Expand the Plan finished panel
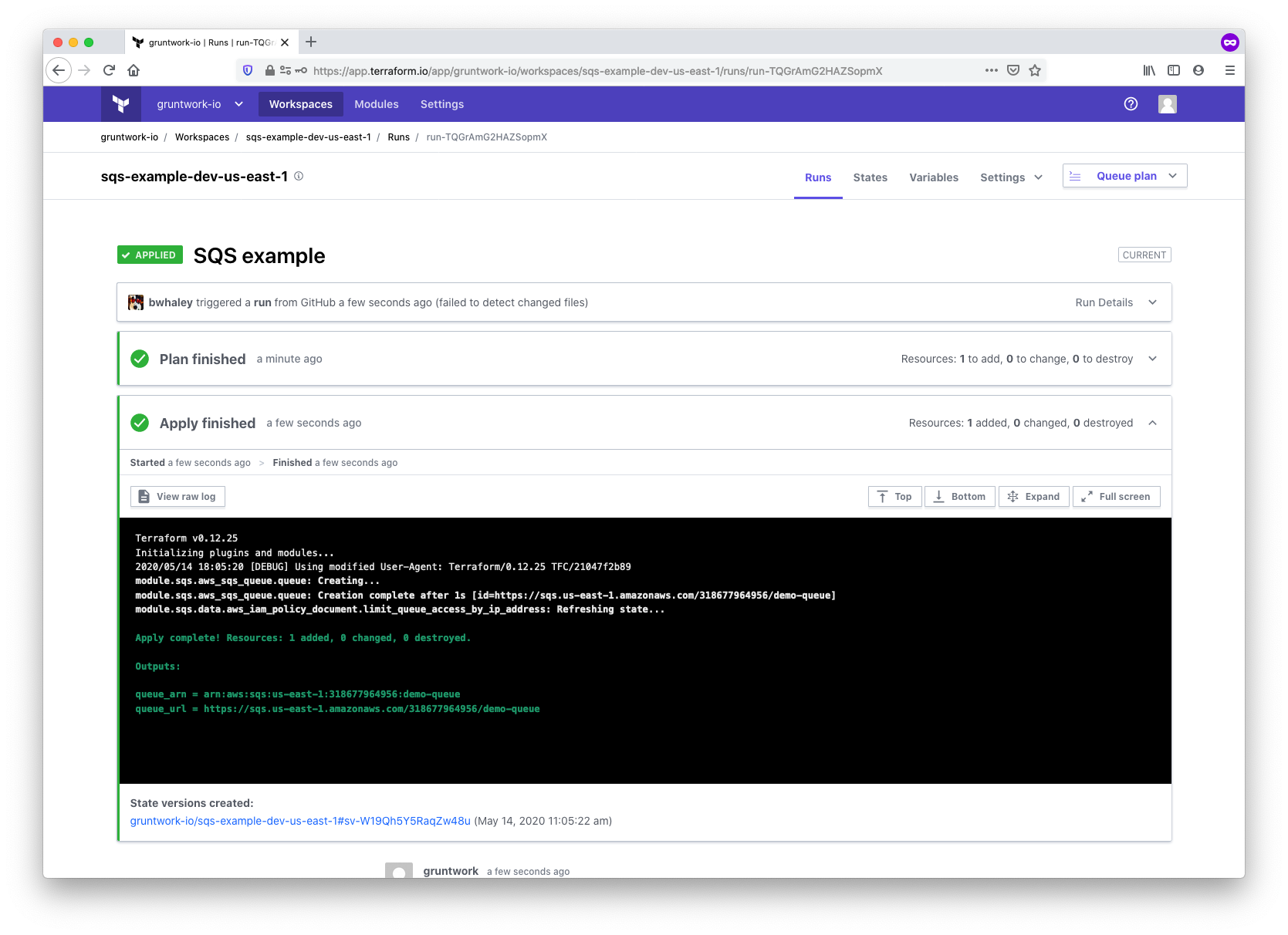This screenshot has width=1288, height=935. 1151,359
